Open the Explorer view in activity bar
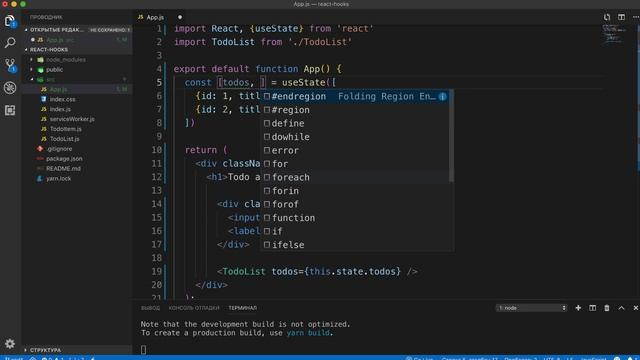Viewport: 640px width, 360px height. point(10,20)
